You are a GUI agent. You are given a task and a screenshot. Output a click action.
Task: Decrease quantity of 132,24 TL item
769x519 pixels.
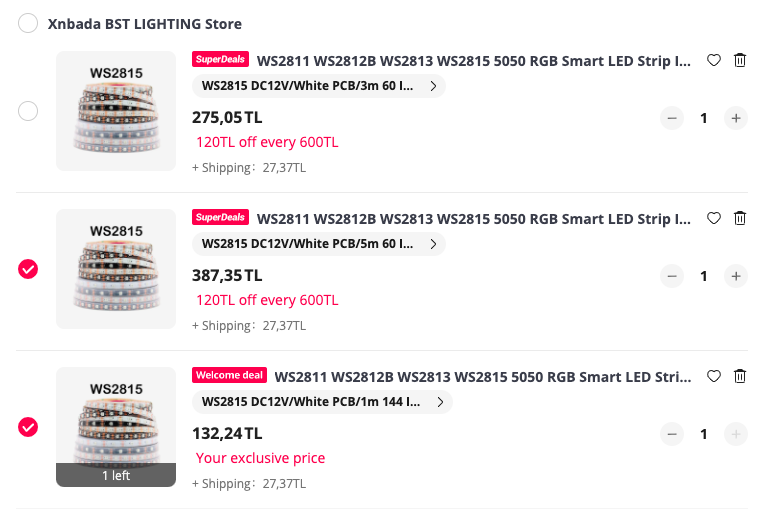point(672,434)
